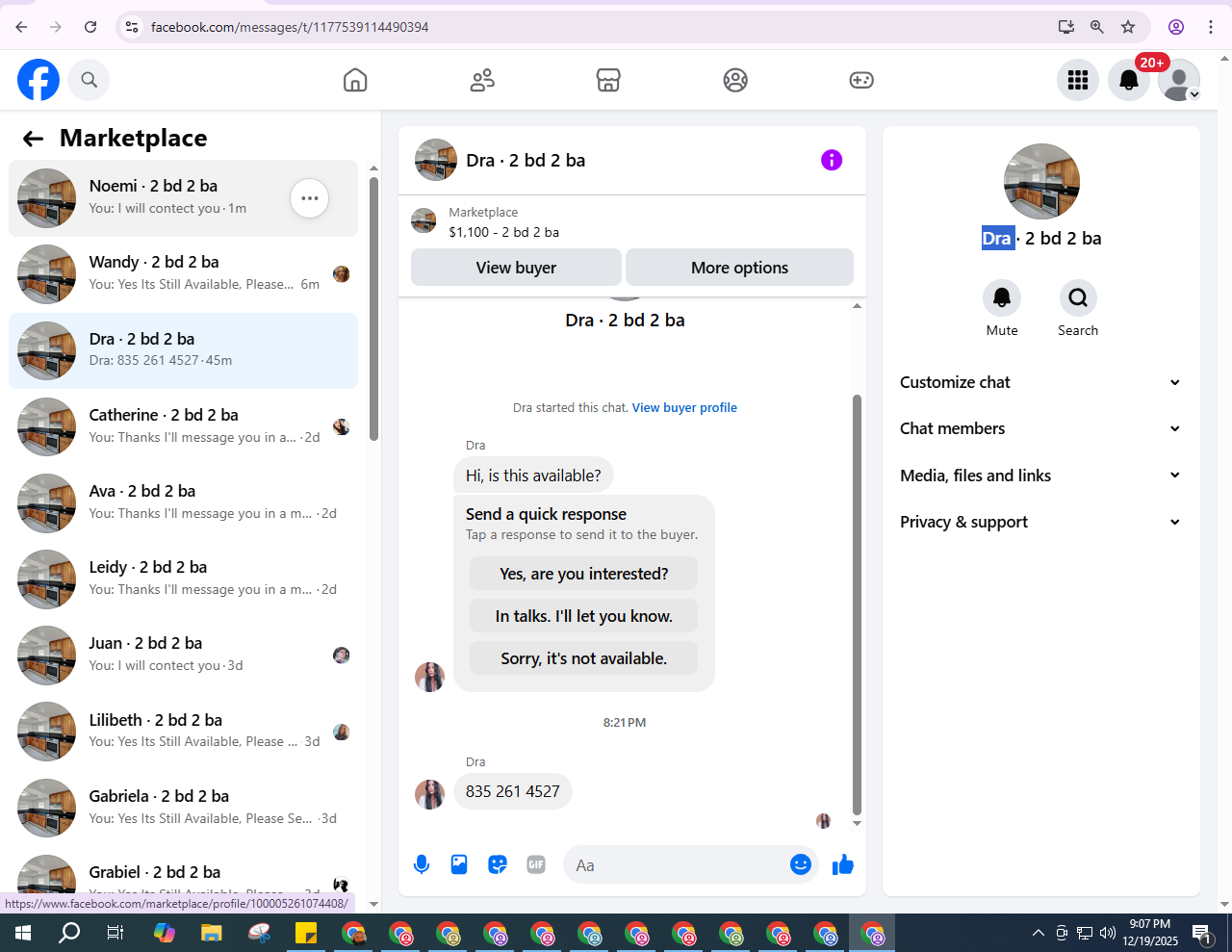Open the Windows Start menu
This screenshot has width=1232, height=952.
click(23, 933)
